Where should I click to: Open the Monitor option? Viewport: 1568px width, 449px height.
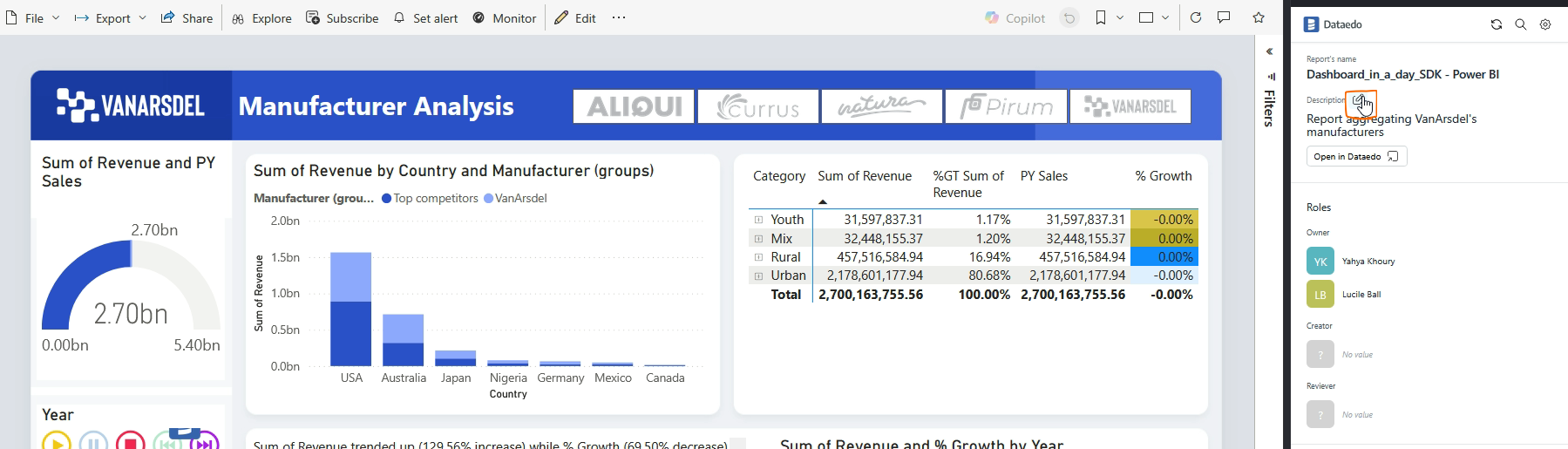click(504, 18)
